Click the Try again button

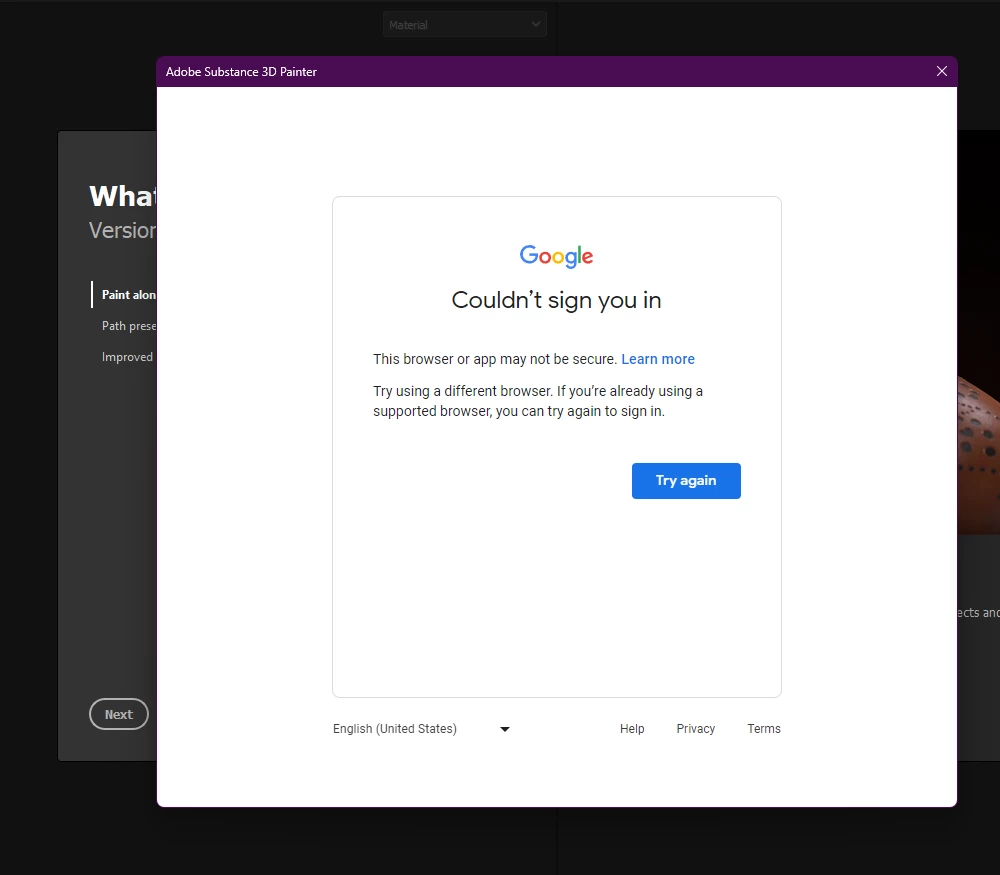click(x=686, y=481)
